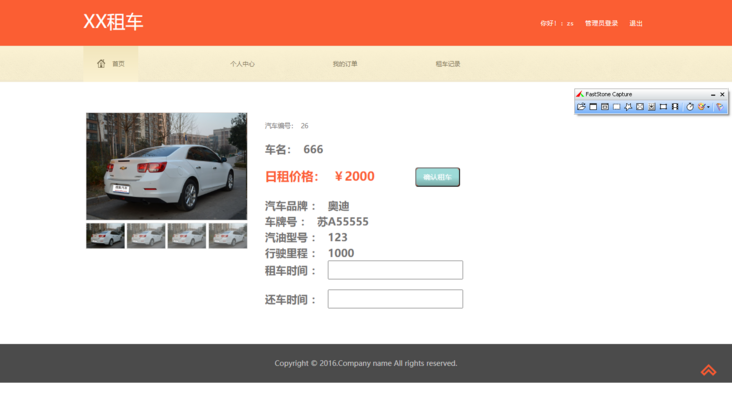The width and height of the screenshot is (732, 401).
Task: Focus the 租车时间 input field
Action: tap(395, 270)
